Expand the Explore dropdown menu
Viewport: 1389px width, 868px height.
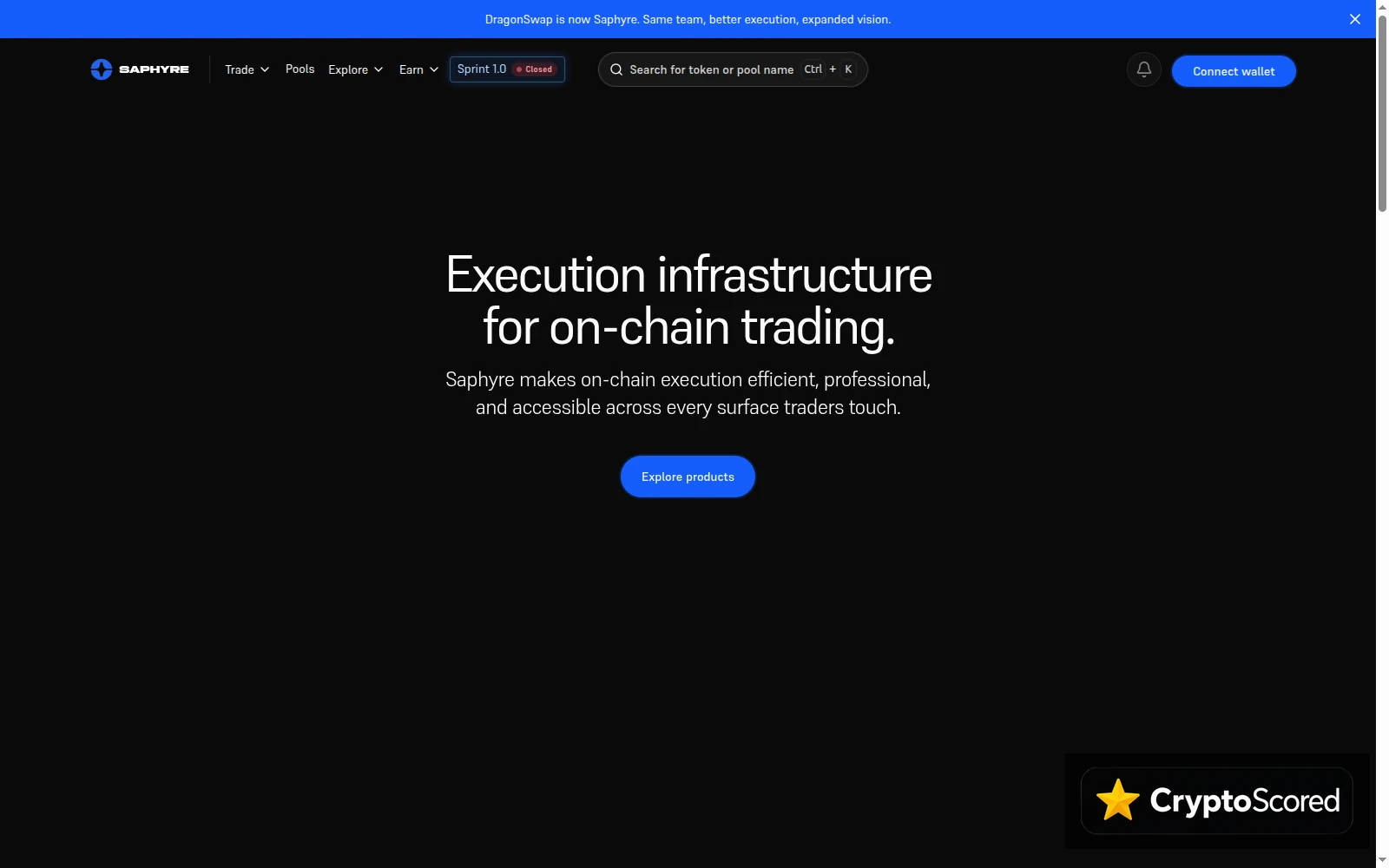(356, 69)
